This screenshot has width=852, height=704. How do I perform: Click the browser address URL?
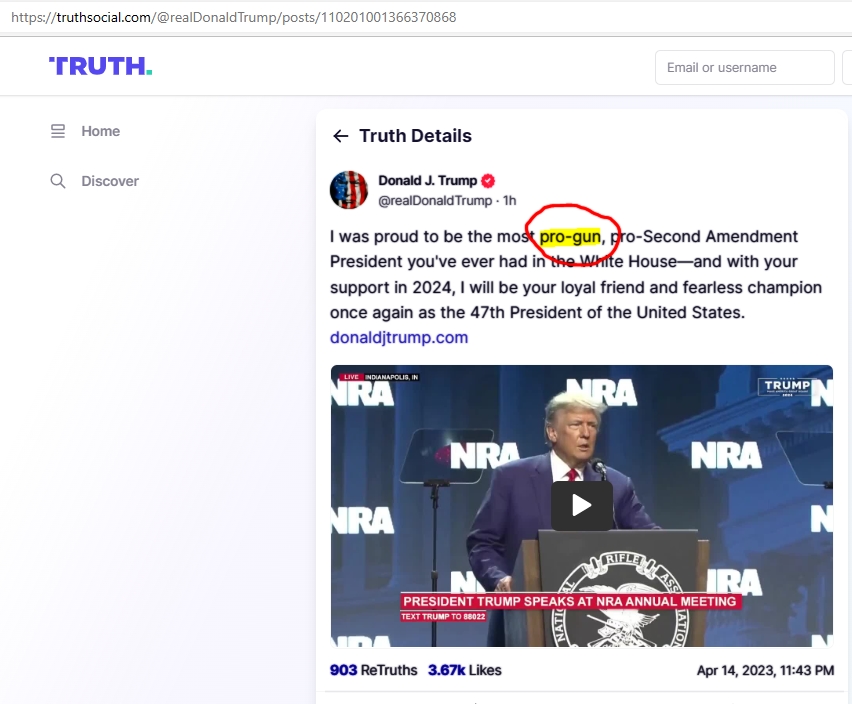point(234,17)
